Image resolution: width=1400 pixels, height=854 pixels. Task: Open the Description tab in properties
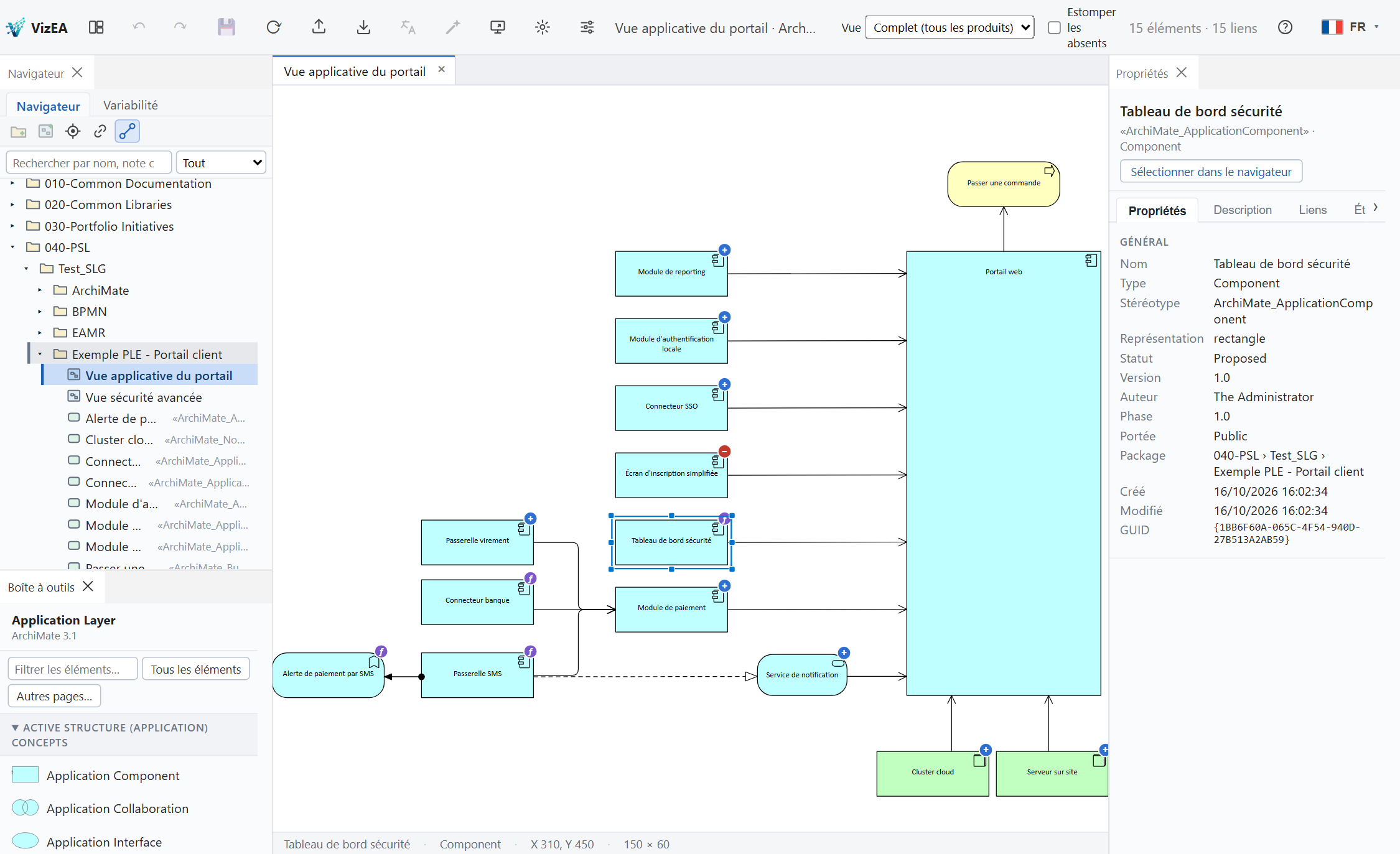pos(1242,210)
